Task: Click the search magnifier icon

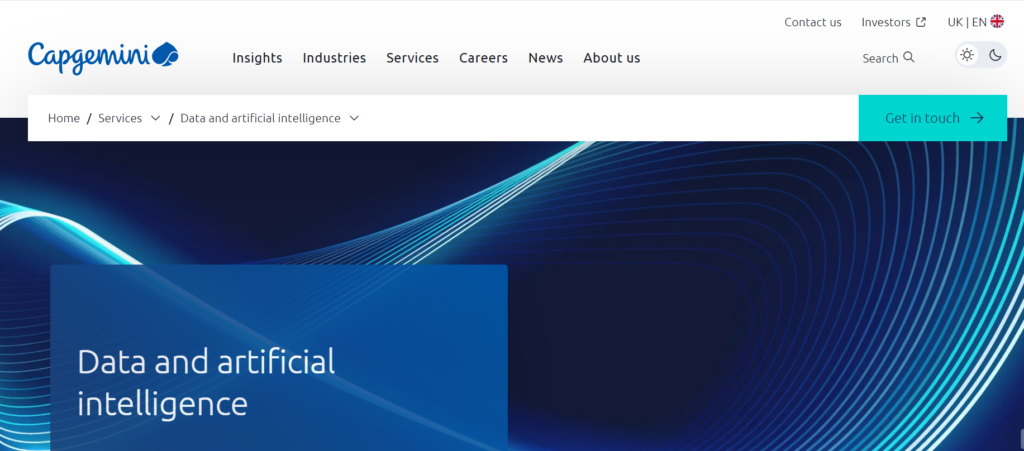Action: pos(909,57)
